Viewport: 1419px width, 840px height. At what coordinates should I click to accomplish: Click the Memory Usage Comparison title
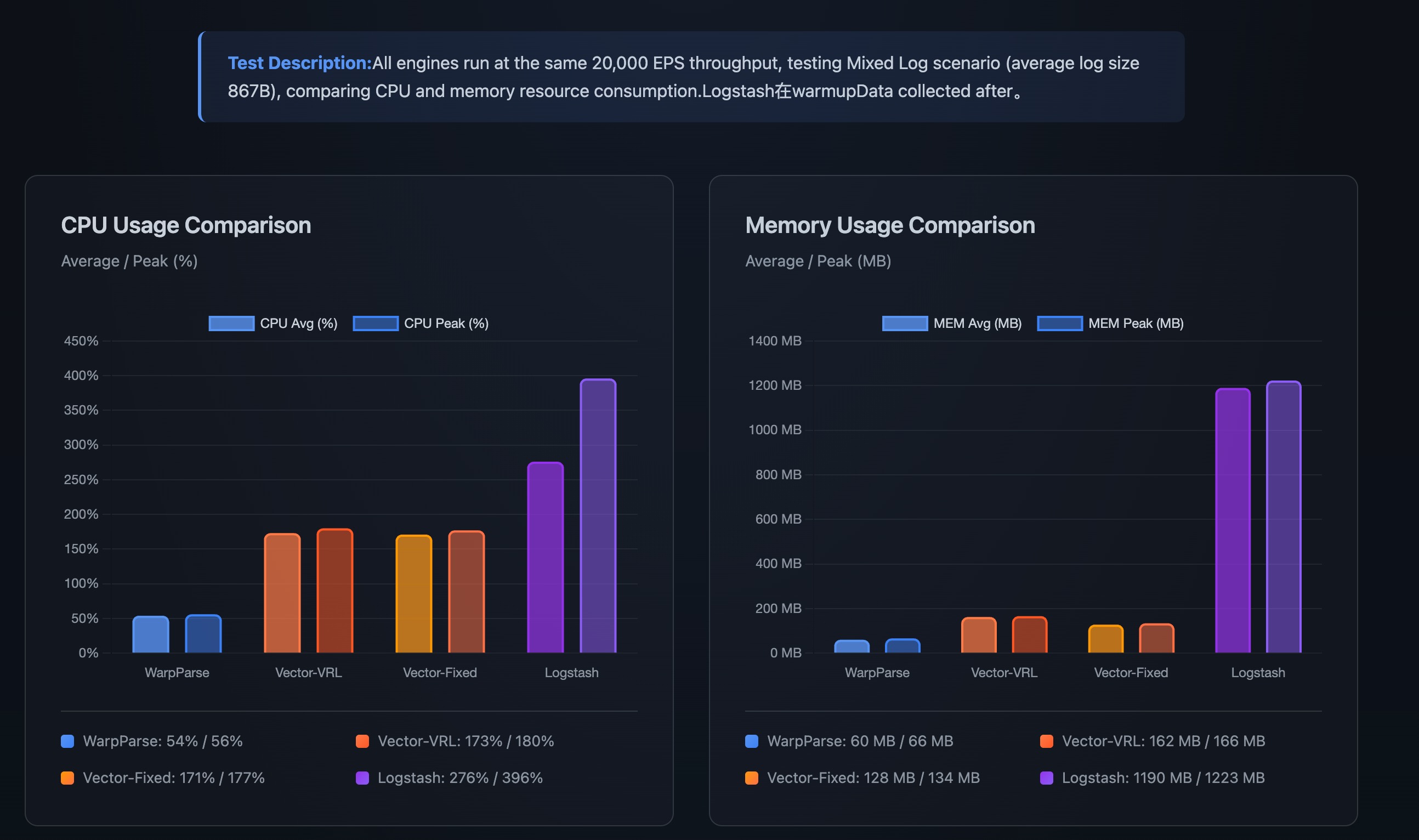(890, 225)
